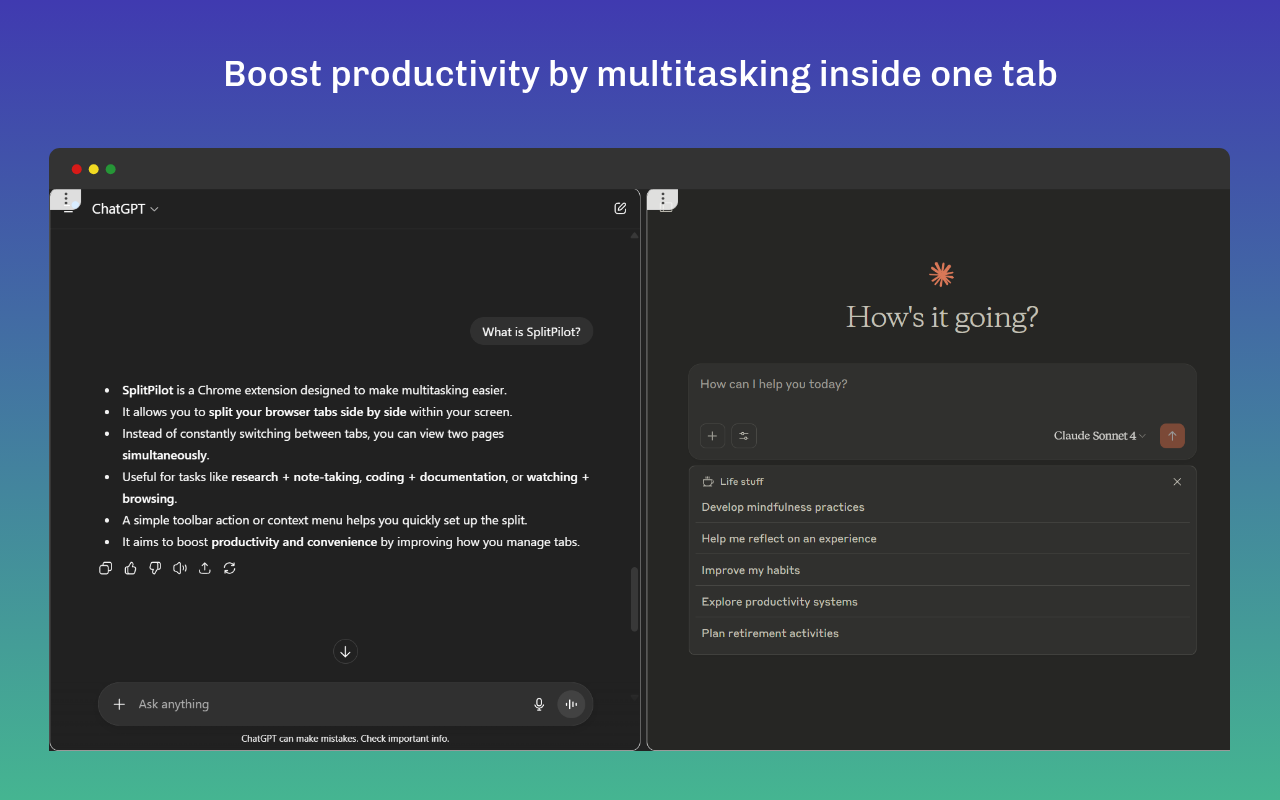Select 'Develop mindfulness practices' suggestion
This screenshot has width=1280, height=800.
(783, 507)
